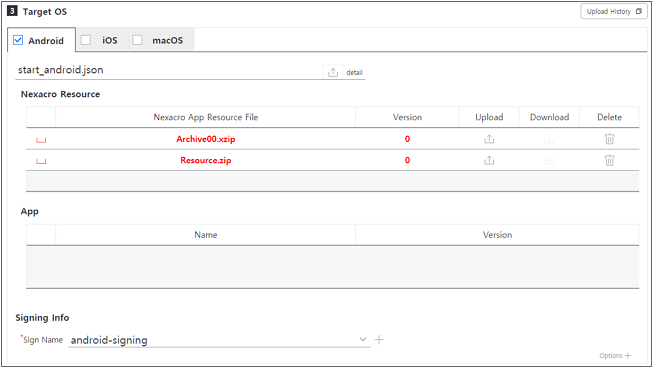
Task: Enable the macOS checkbox
Action: click(137, 40)
